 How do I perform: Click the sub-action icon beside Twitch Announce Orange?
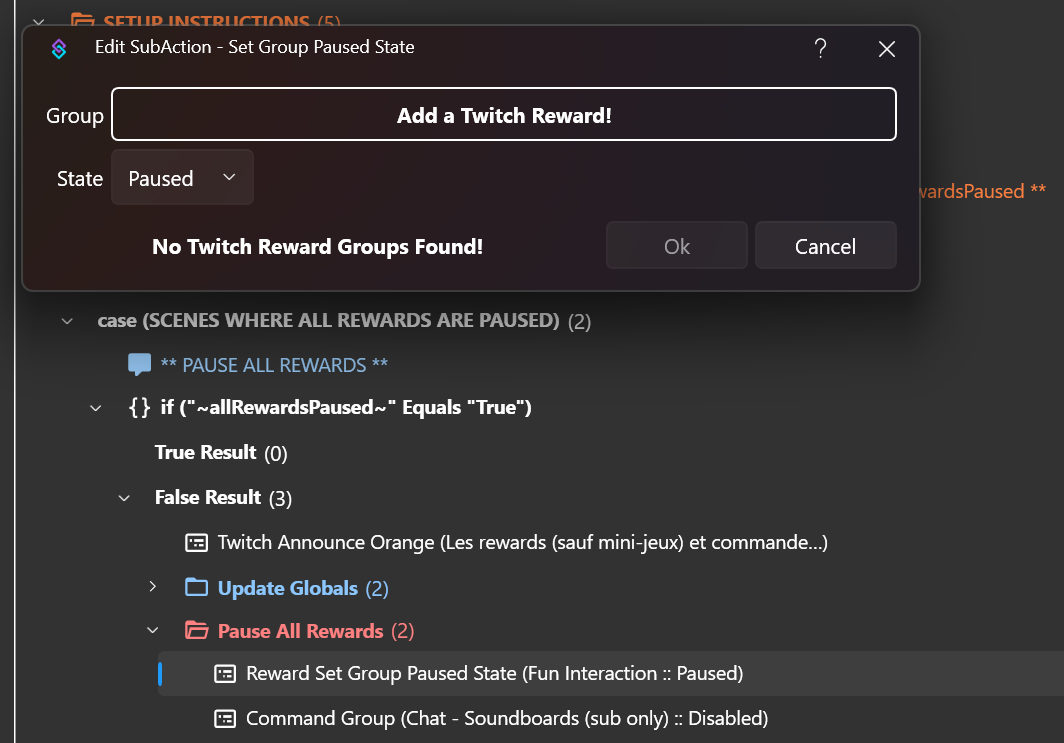pyautogui.click(x=196, y=542)
